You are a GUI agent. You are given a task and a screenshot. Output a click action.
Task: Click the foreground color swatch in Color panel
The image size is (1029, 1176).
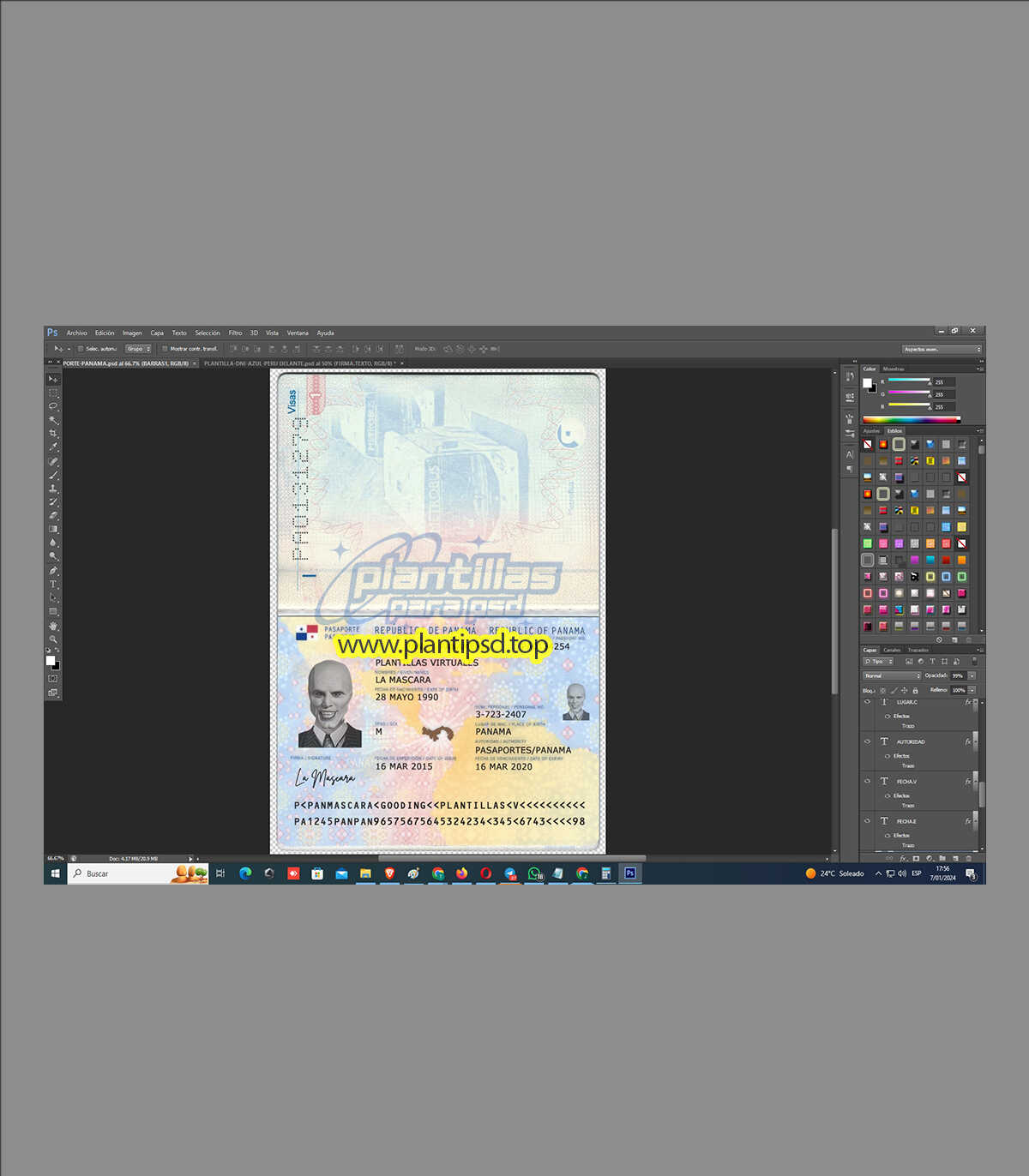tap(867, 383)
